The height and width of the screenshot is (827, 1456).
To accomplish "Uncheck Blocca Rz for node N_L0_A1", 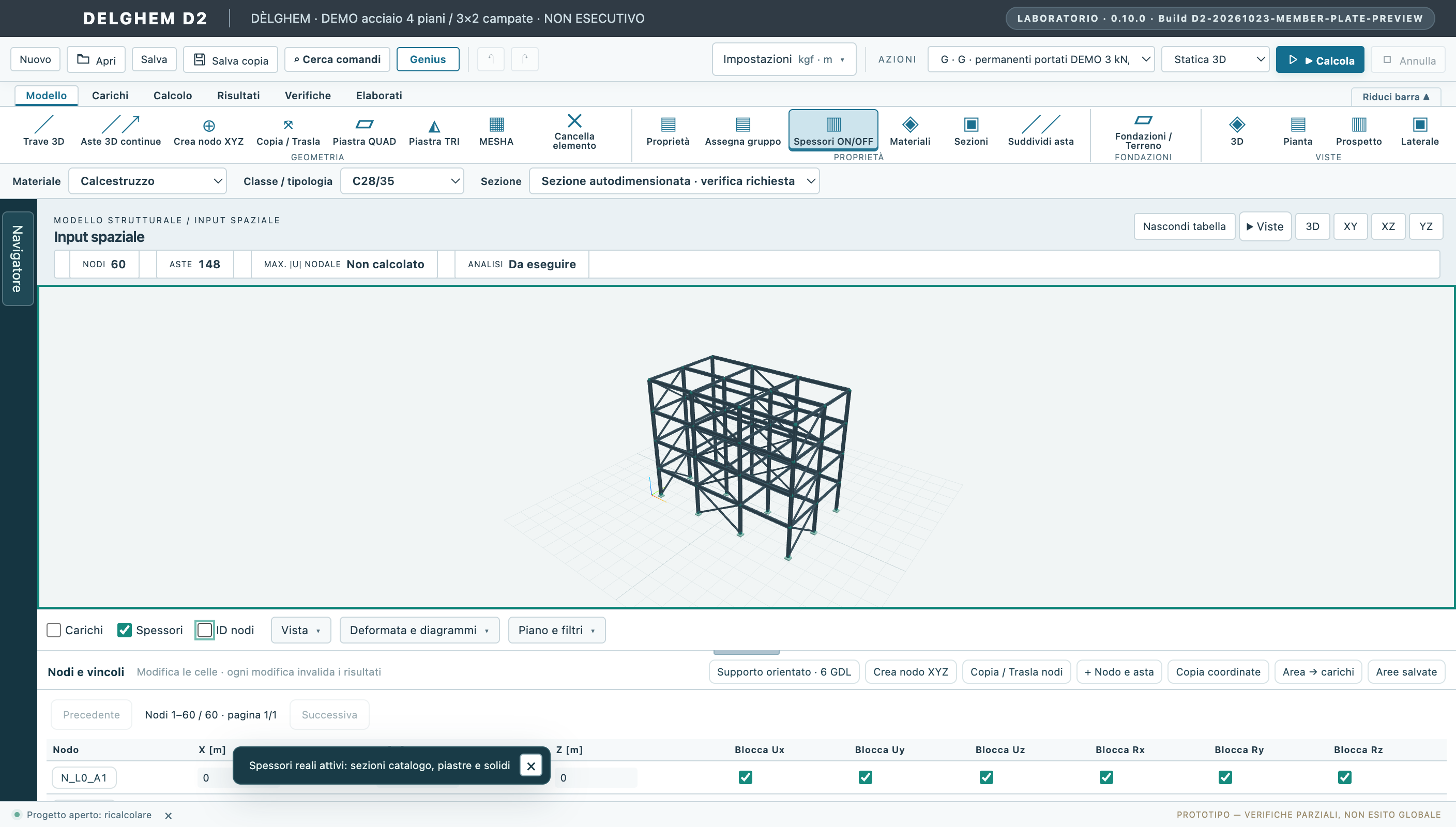I will pos(1344,777).
